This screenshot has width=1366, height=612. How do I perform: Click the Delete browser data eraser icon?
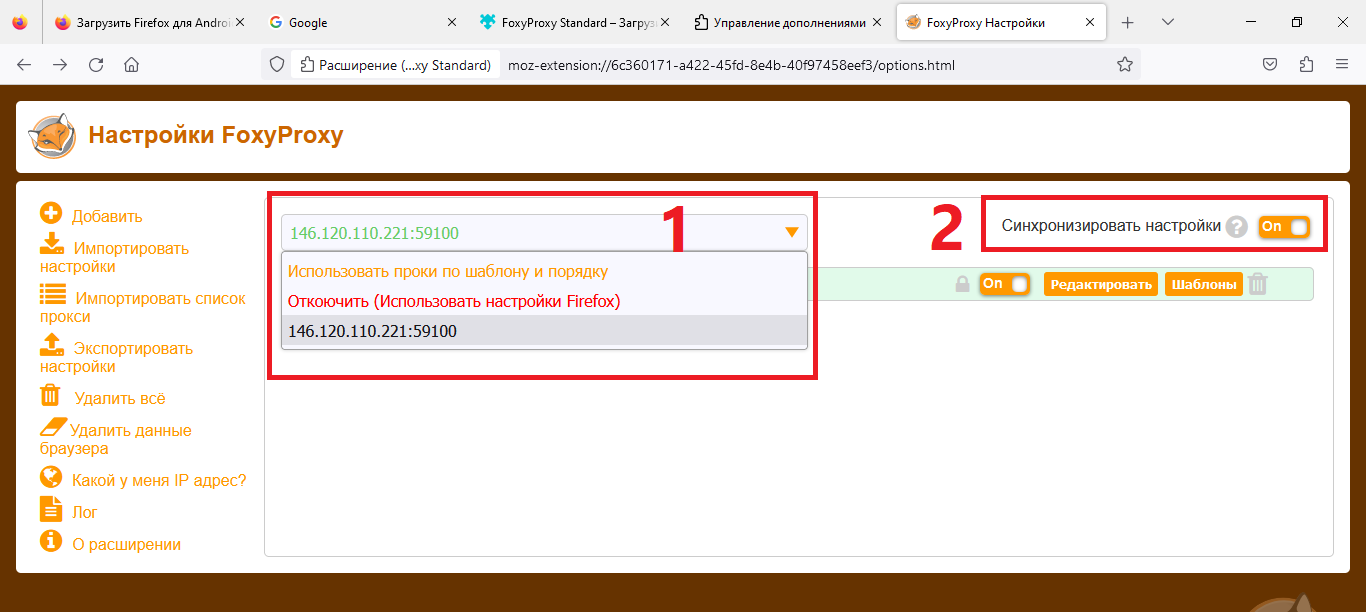click(x=53, y=426)
